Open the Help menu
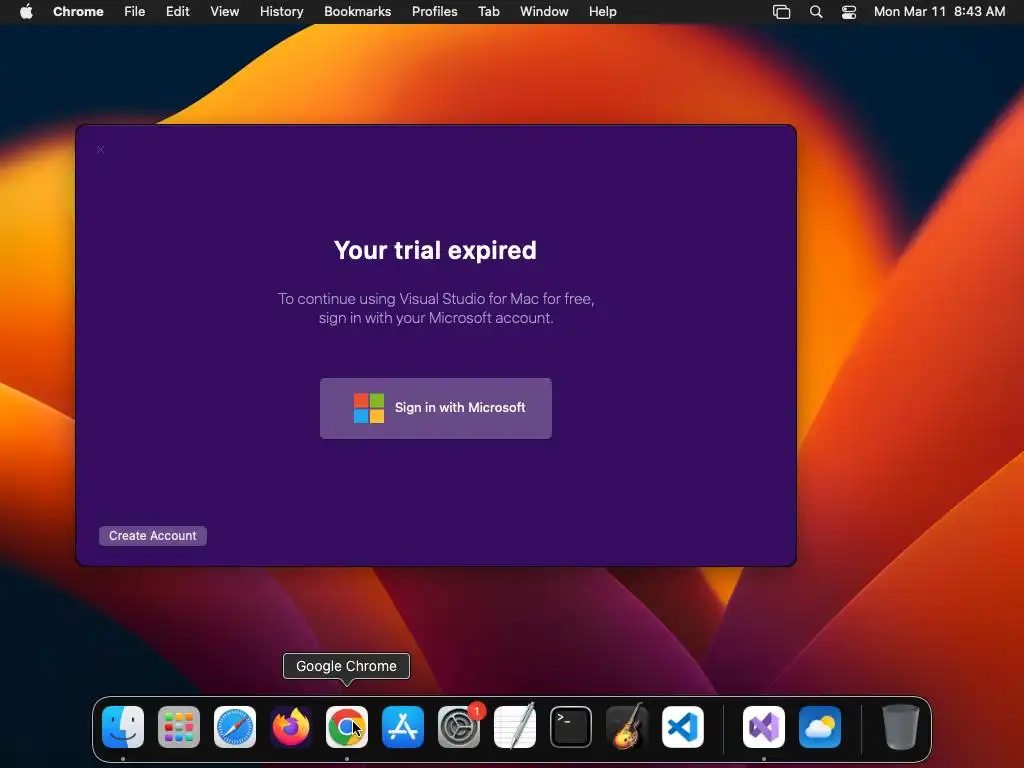 point(602,12)
